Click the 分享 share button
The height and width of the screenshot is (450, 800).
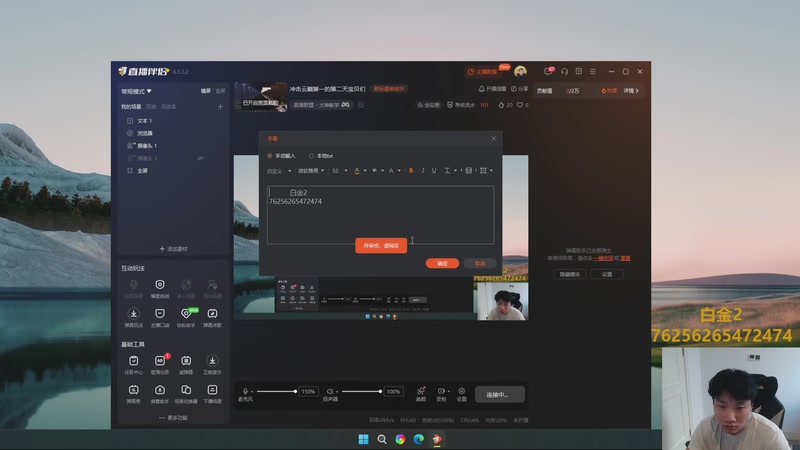pos(519,89)
